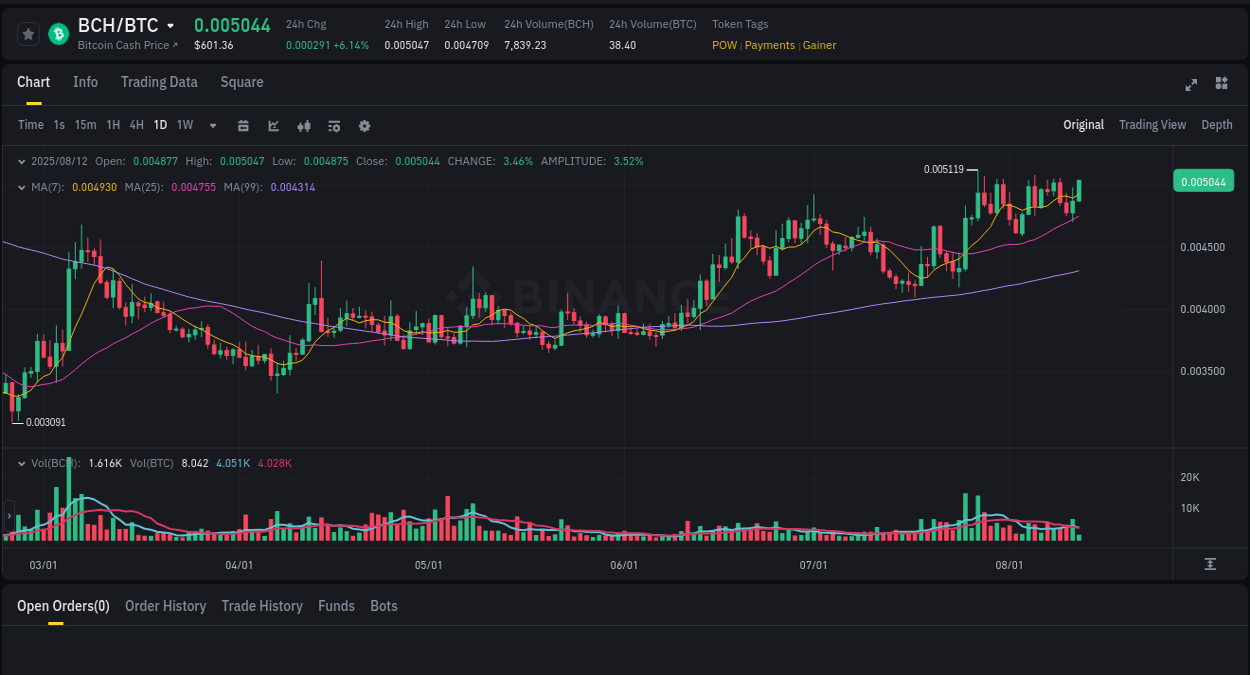Open chart settings with the gear icon
The image size is (1250, 675).
tap(364, 125)
